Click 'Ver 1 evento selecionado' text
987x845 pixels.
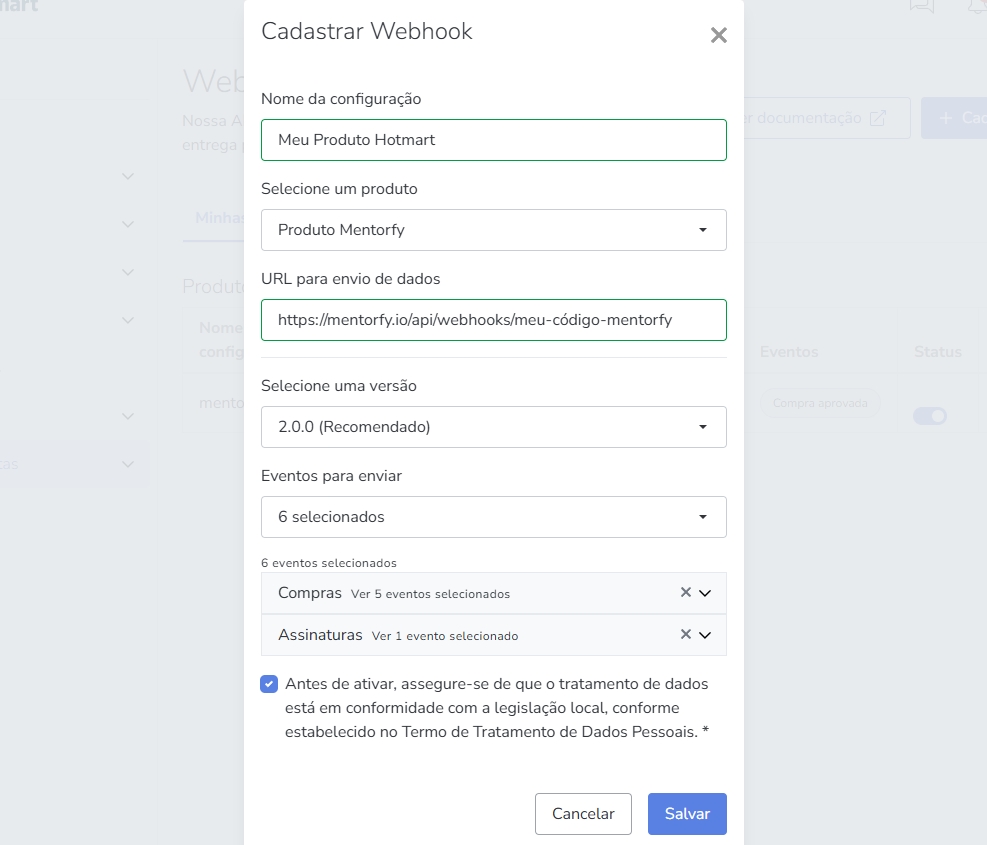(445, 636)
